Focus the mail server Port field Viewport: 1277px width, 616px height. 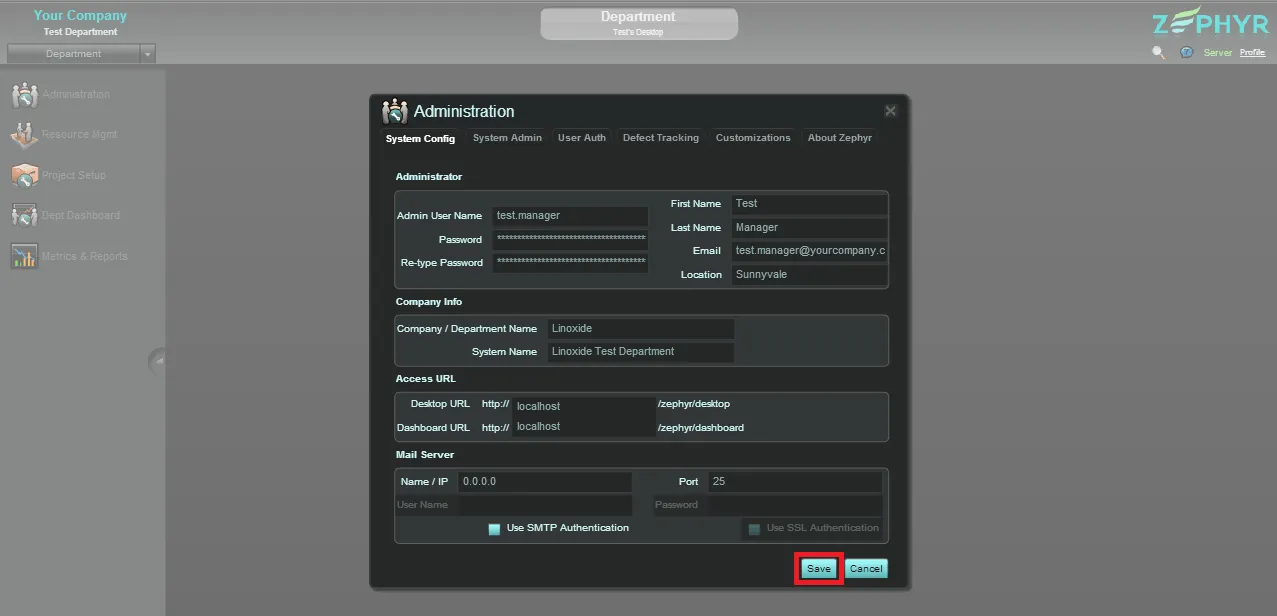(x=795, y=482)
